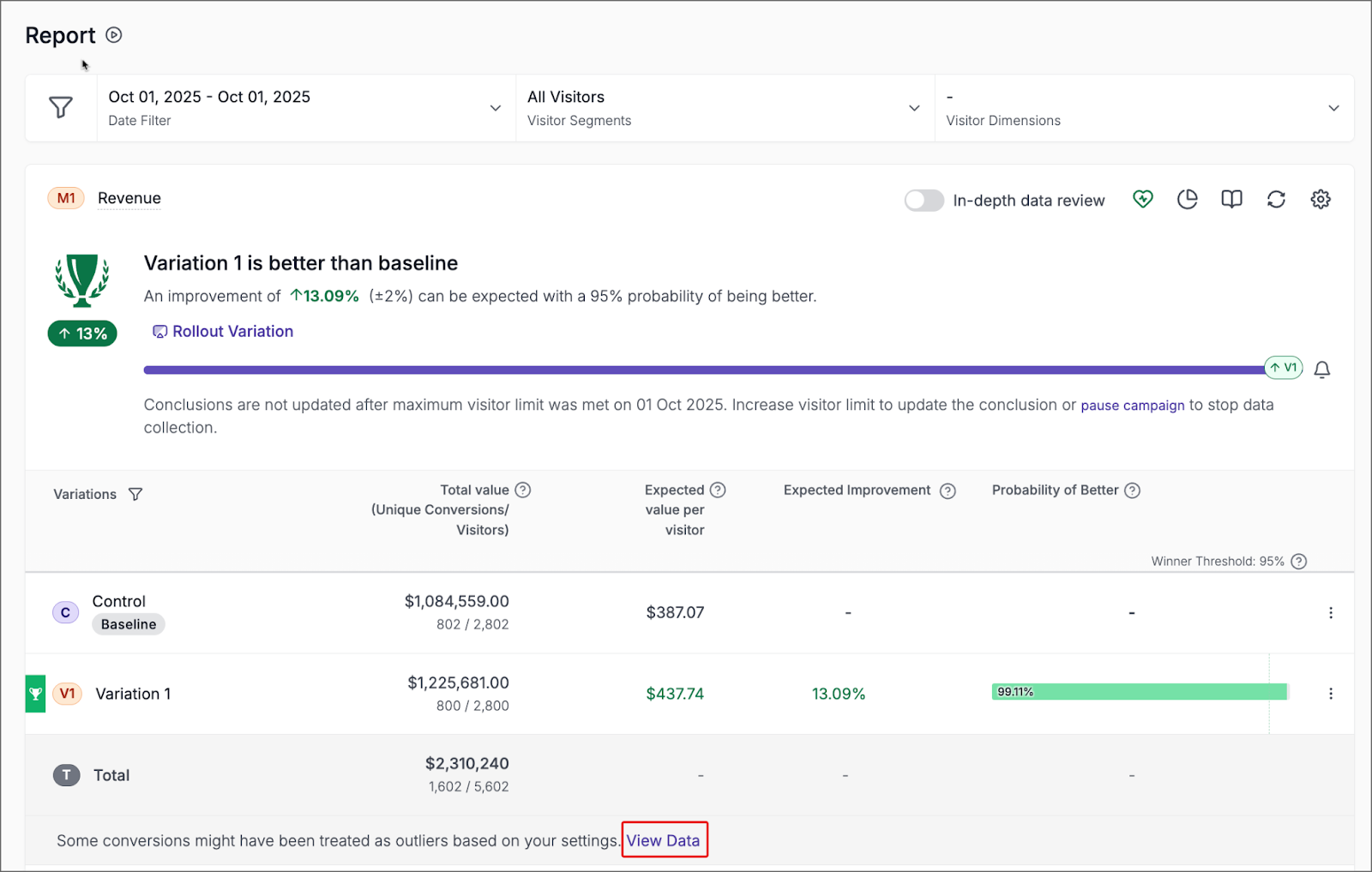Click the play icon next to Report
Viewport: 1372px width, 872px height.
[114, 35]
